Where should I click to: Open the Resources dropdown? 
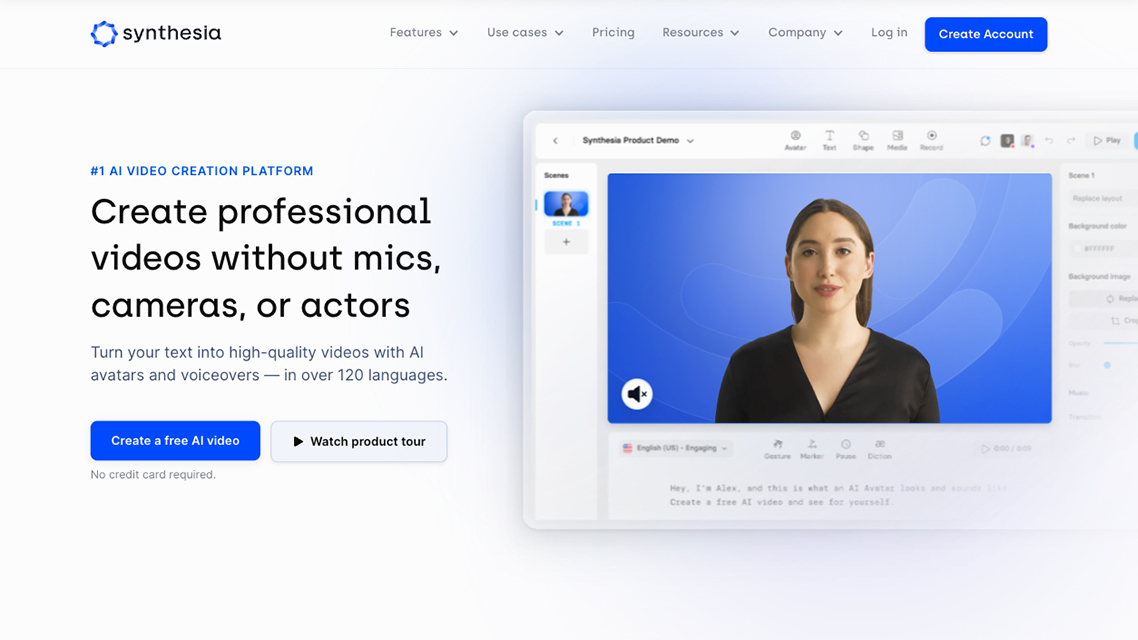pos(700,33)
